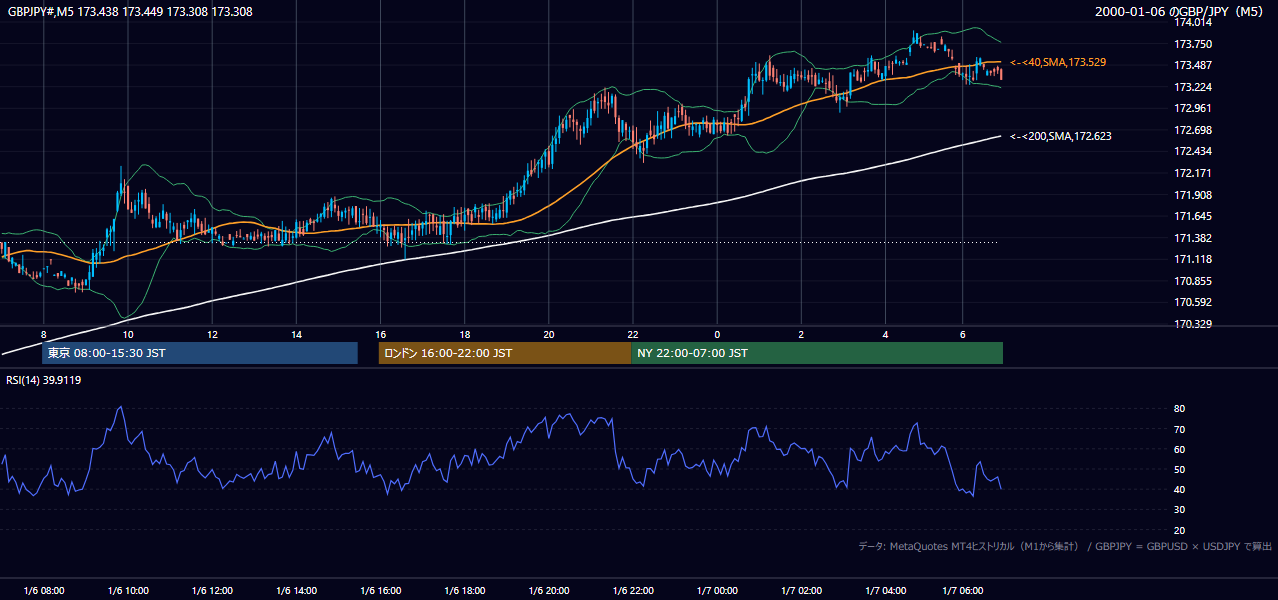Viewport: 1278px width, 600px height.
Task: Click the hour label 4 under the price chart
Action: 885,334
